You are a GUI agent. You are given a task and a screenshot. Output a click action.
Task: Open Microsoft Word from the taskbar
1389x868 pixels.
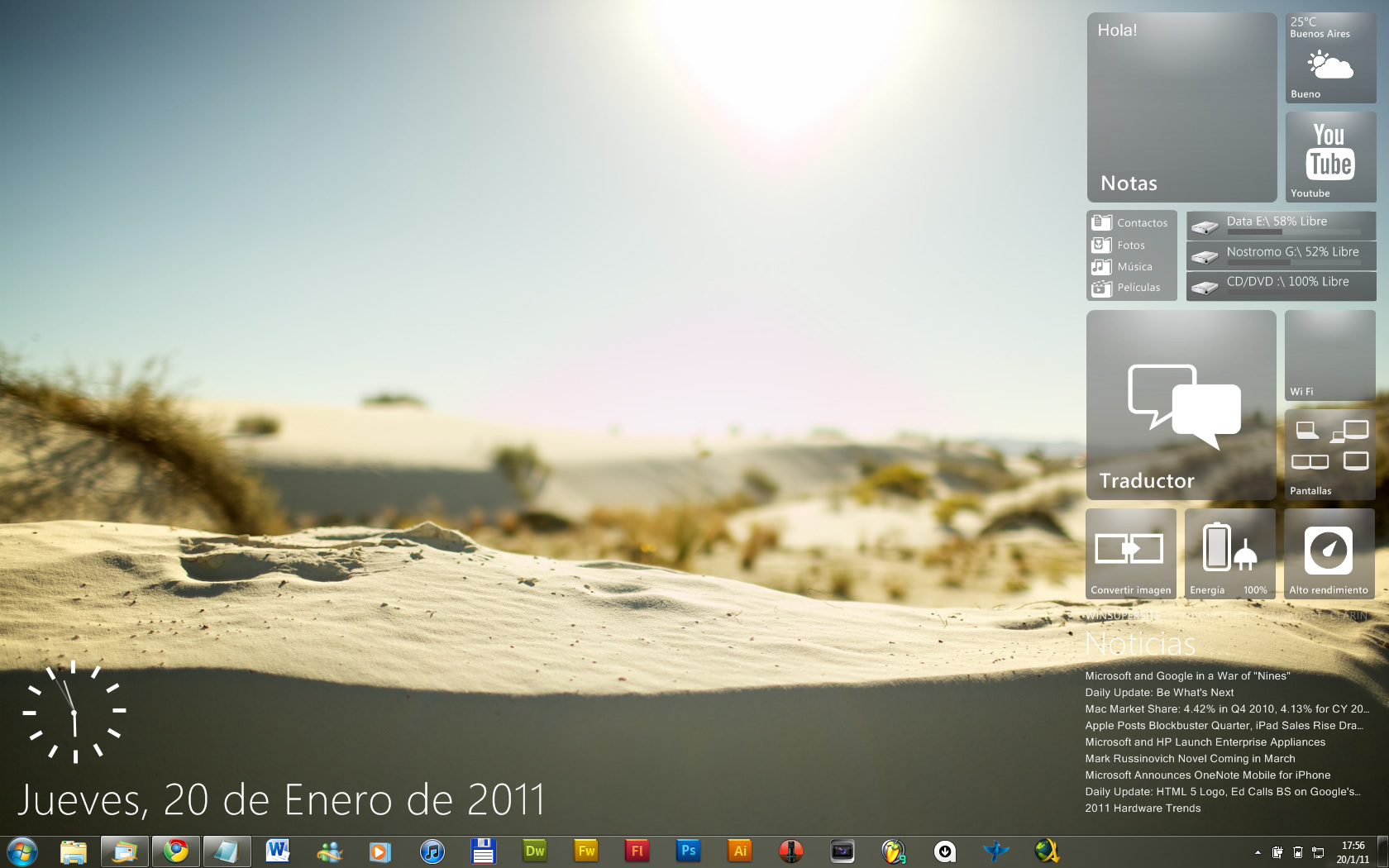[278, 851]
